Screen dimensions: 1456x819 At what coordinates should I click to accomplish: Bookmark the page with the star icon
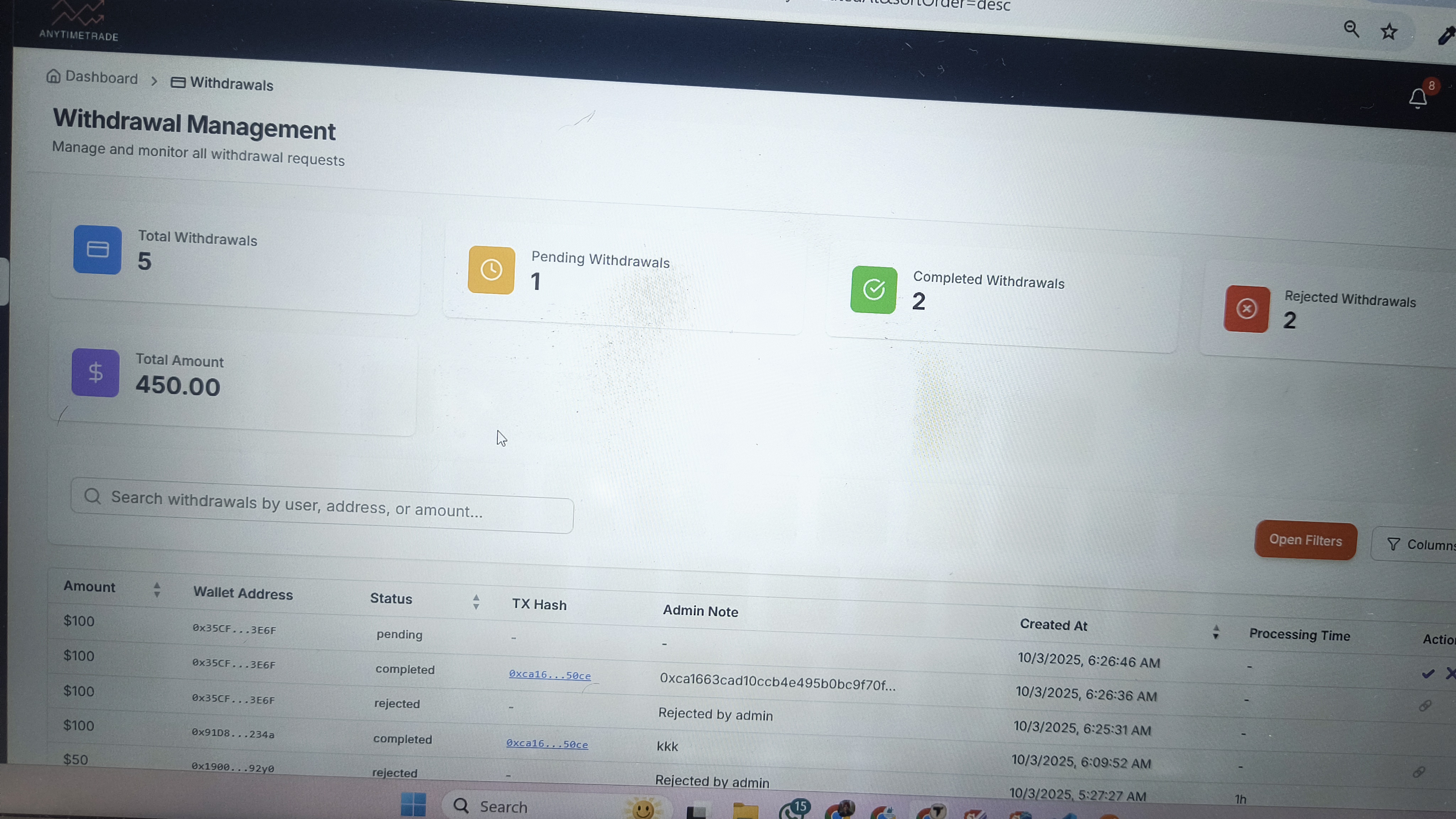(x=1389, y=32)
